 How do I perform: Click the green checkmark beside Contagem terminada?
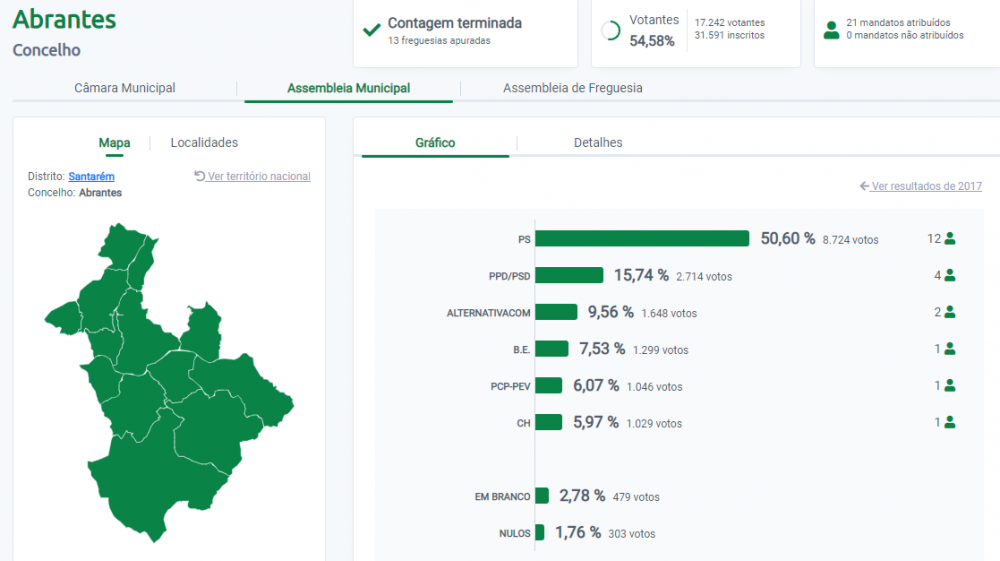pyautogui.click(x=371, y=30)
